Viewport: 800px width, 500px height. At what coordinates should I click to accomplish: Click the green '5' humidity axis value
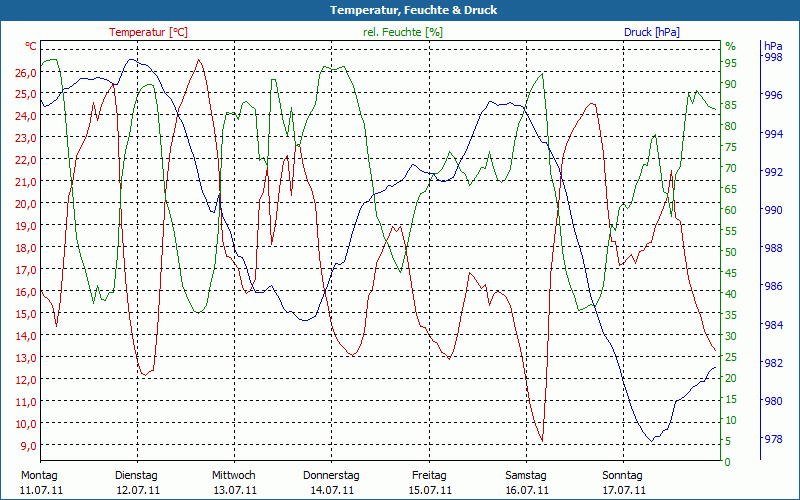coord(728,441)
